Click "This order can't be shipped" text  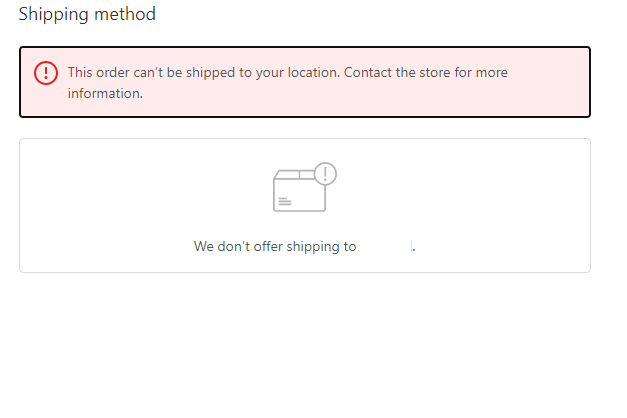(150, 73)
